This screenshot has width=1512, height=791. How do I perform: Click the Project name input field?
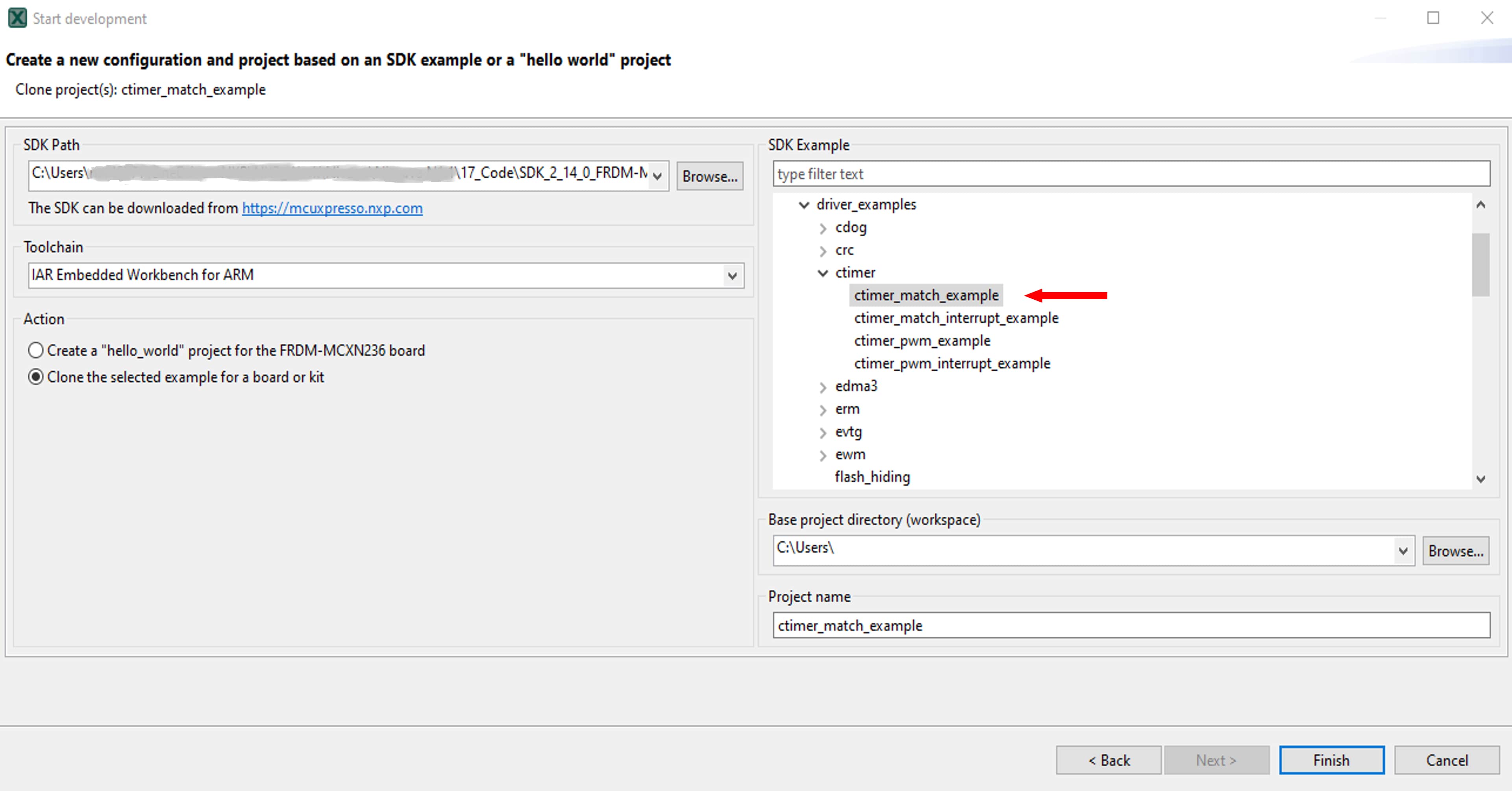pyautogui.click(x=1131, y=625)
